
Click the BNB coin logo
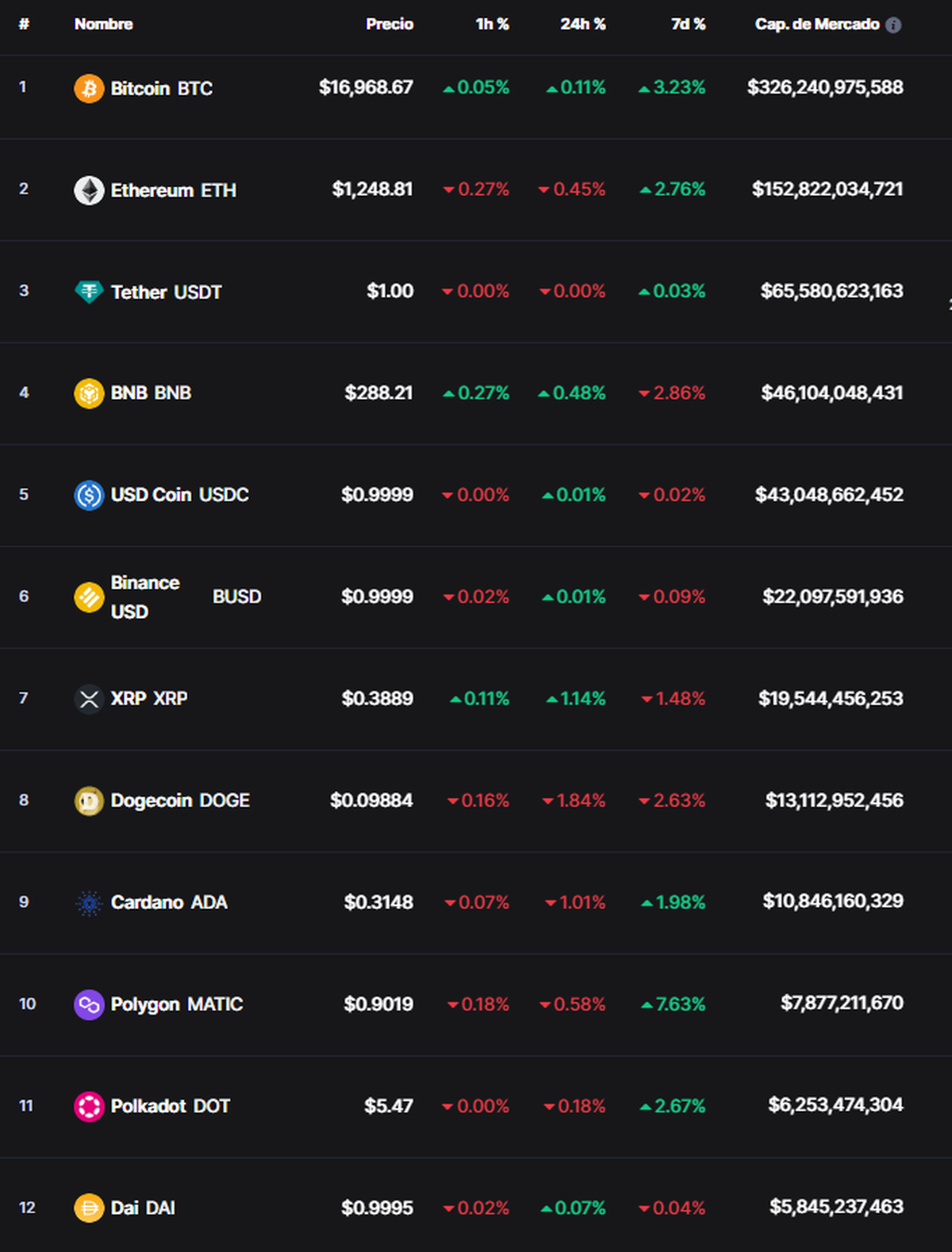click(x=89, y=393)
